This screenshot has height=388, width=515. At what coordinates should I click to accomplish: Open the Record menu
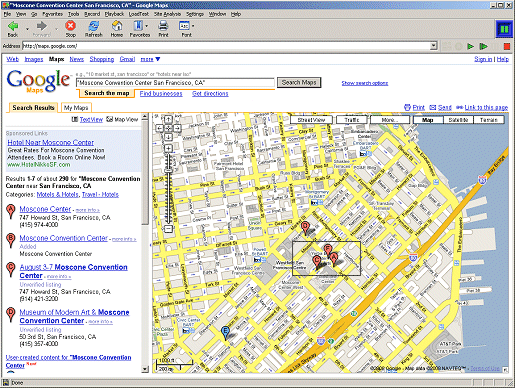[x=92, y=14]
